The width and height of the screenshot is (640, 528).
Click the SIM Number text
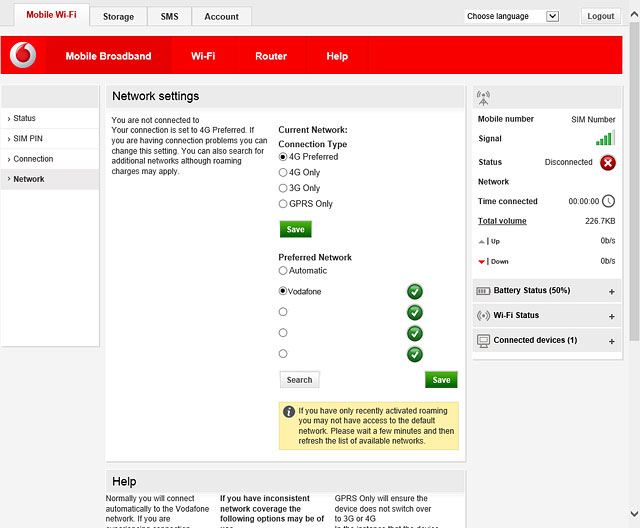tap(593, 120)
